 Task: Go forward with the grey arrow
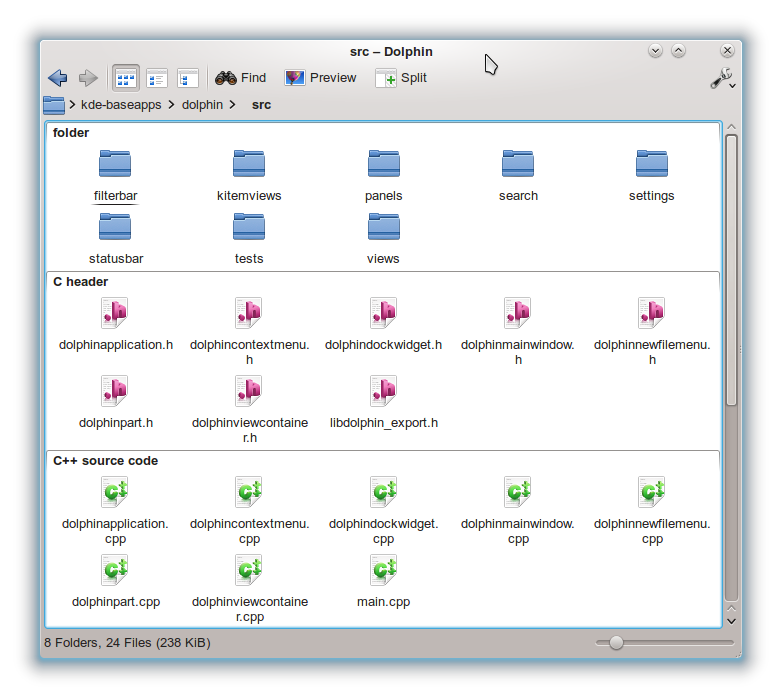(88, 78)
